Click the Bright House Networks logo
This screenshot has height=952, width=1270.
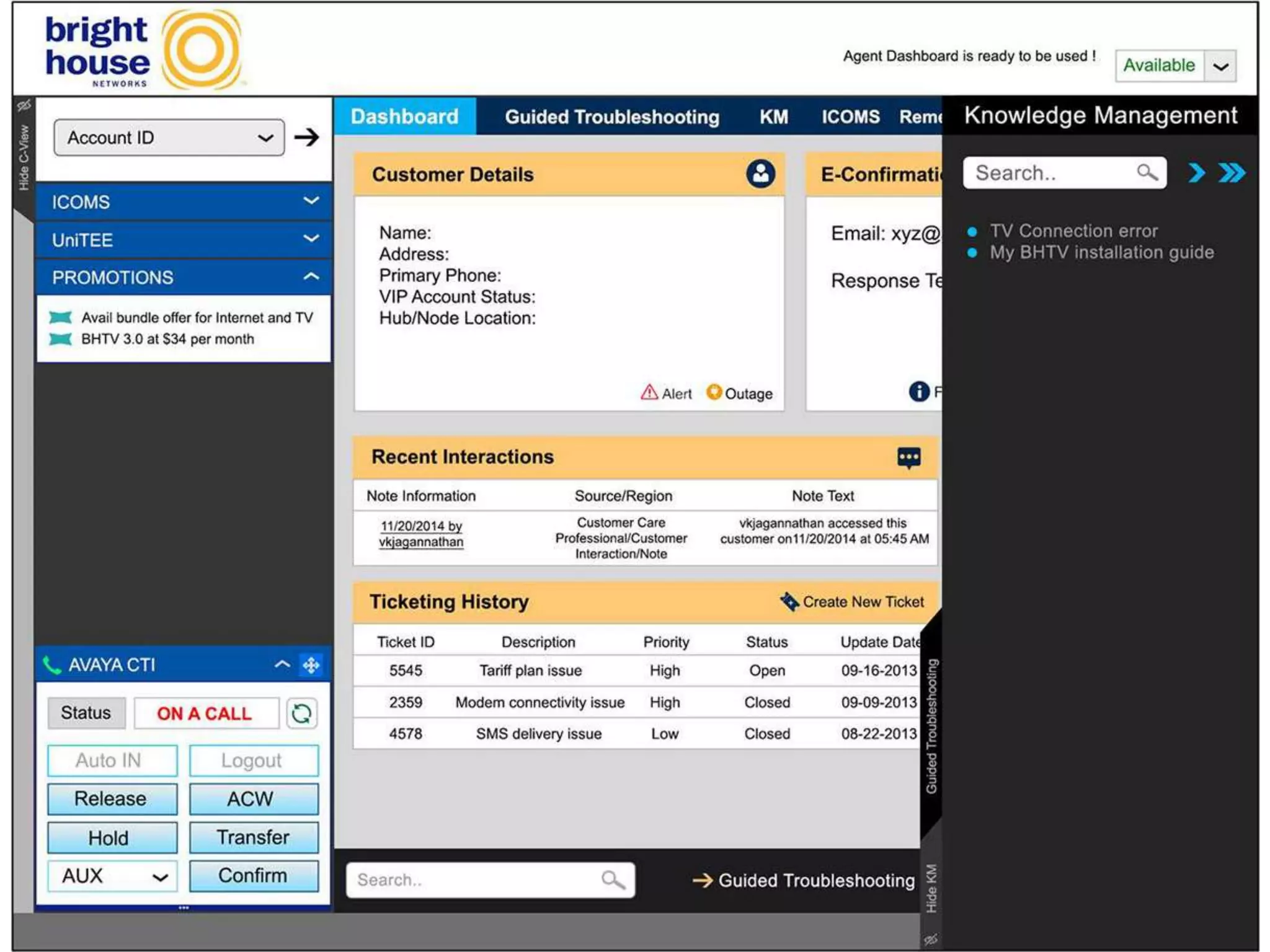pos(144,50)
